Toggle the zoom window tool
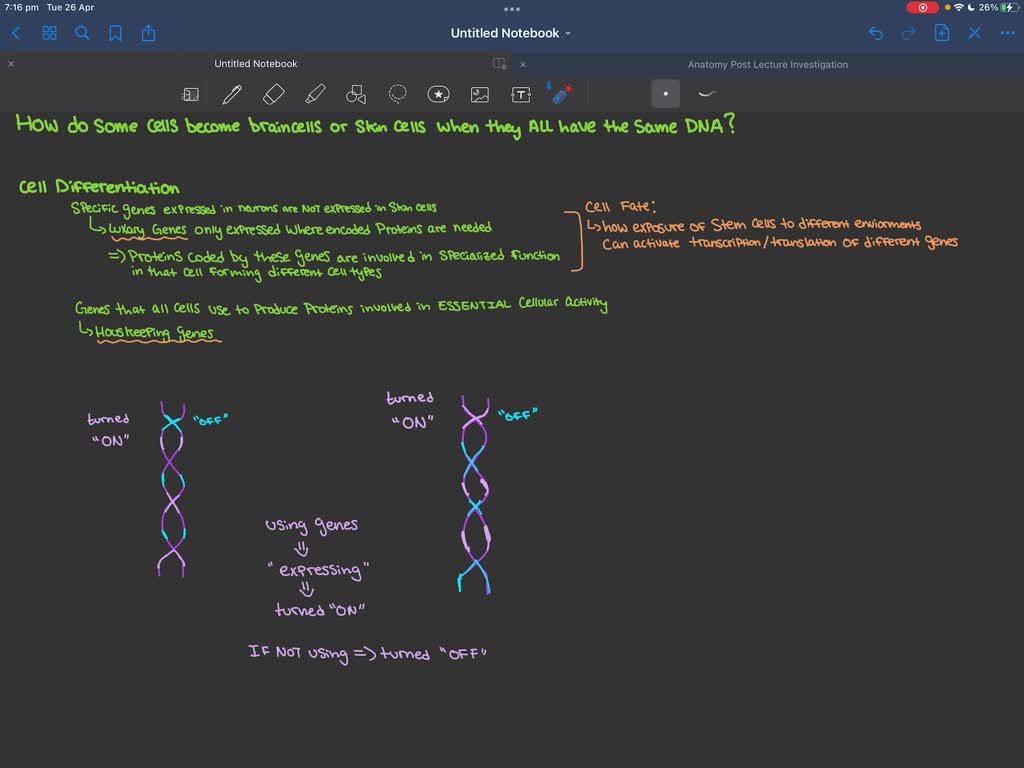The height and width of the screenshot is (768, 1024). pyautogui.click(x=190, y=95)
